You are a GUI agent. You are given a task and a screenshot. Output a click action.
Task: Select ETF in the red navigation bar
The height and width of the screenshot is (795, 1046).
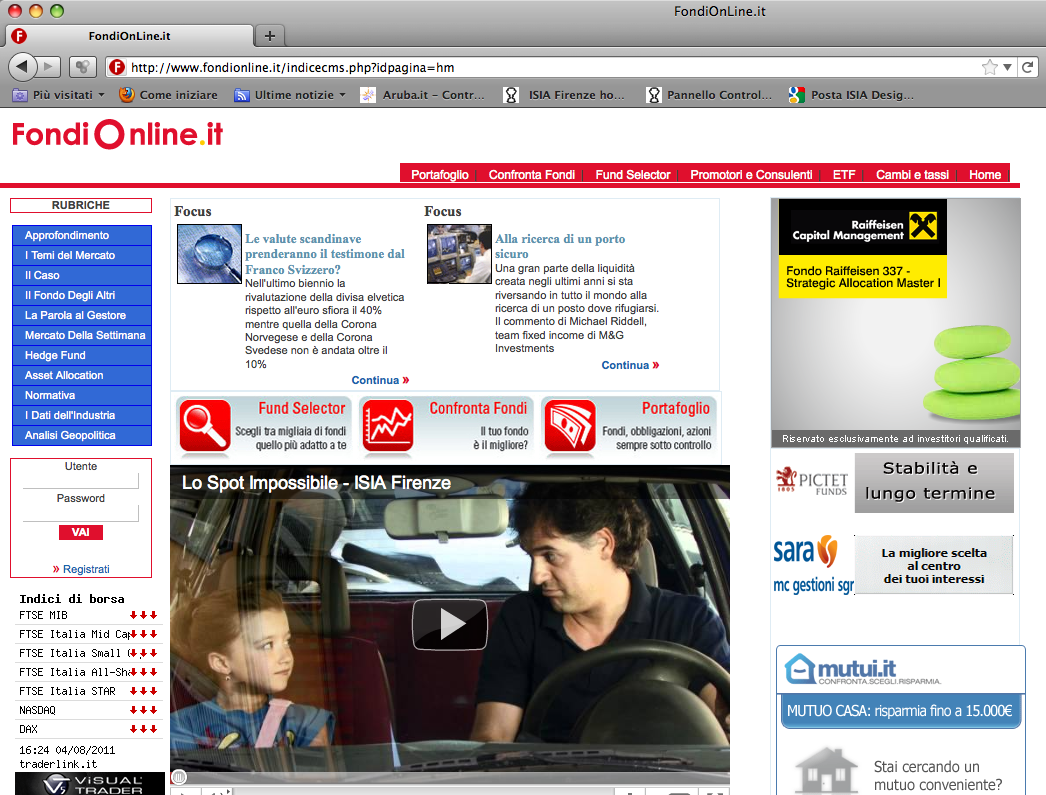pyautogui.click(x=844, y=174)
